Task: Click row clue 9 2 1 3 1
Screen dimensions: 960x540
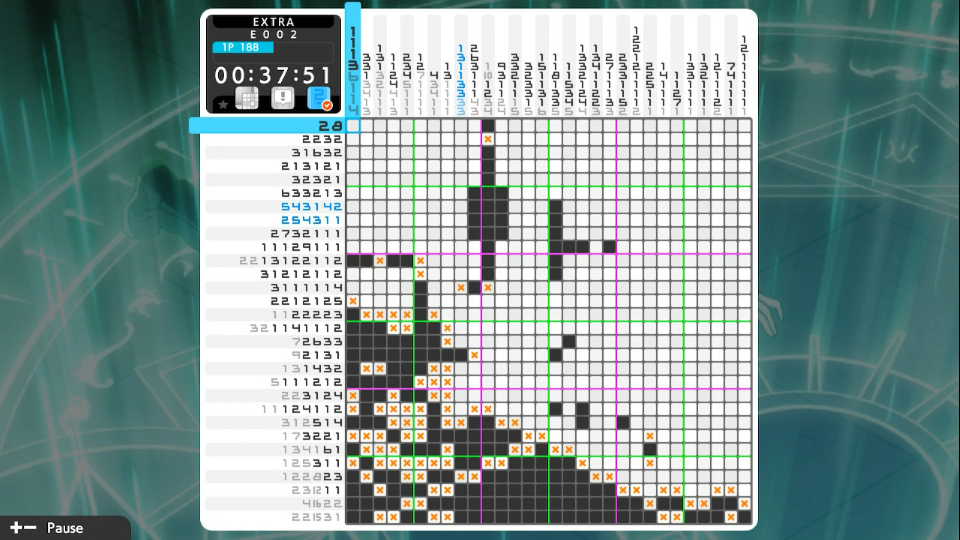Action: click(x=317, y=354)
